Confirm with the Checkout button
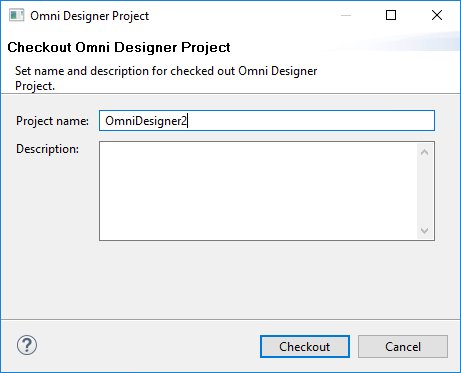 (305, 347)
